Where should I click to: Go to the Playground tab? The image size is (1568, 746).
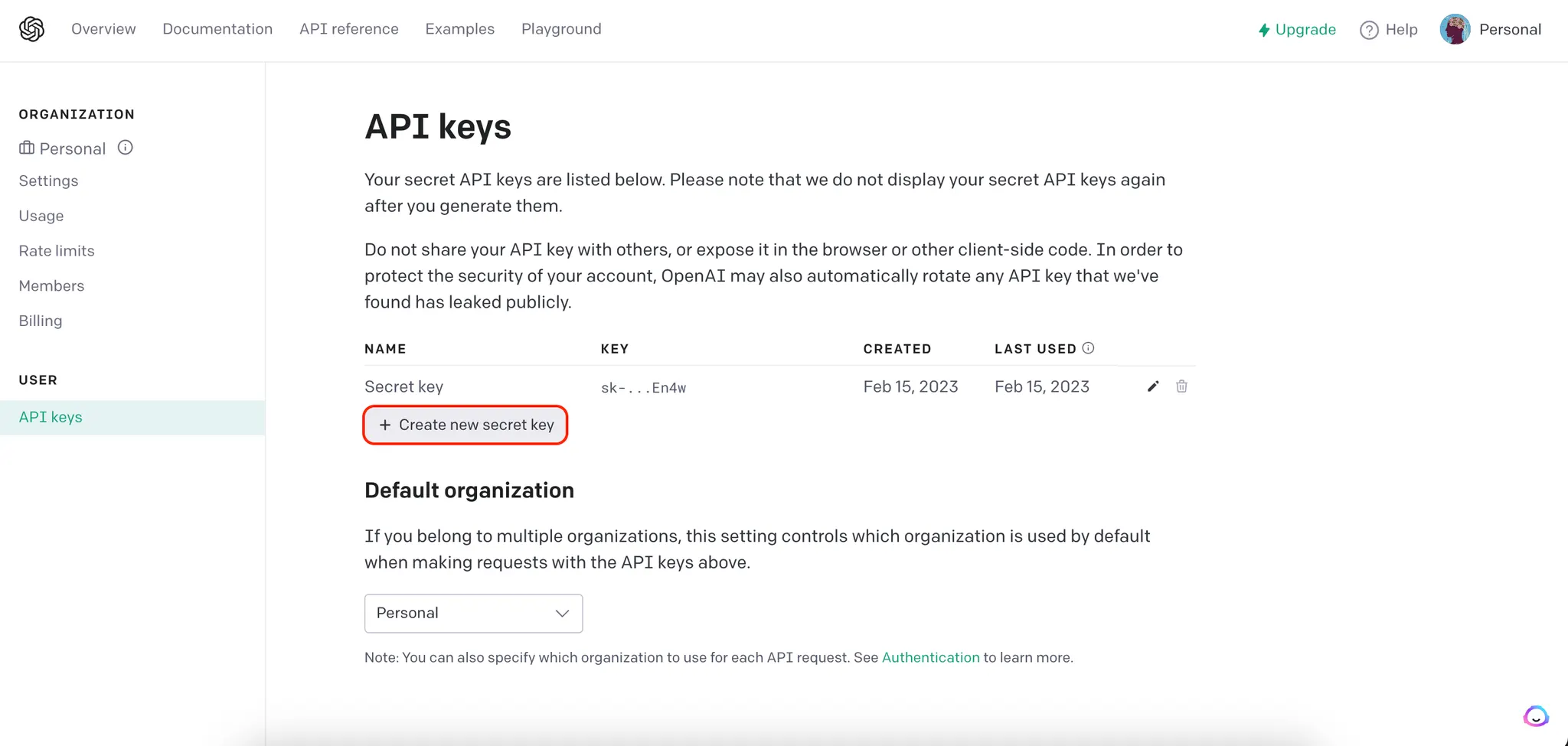(561, 29)
